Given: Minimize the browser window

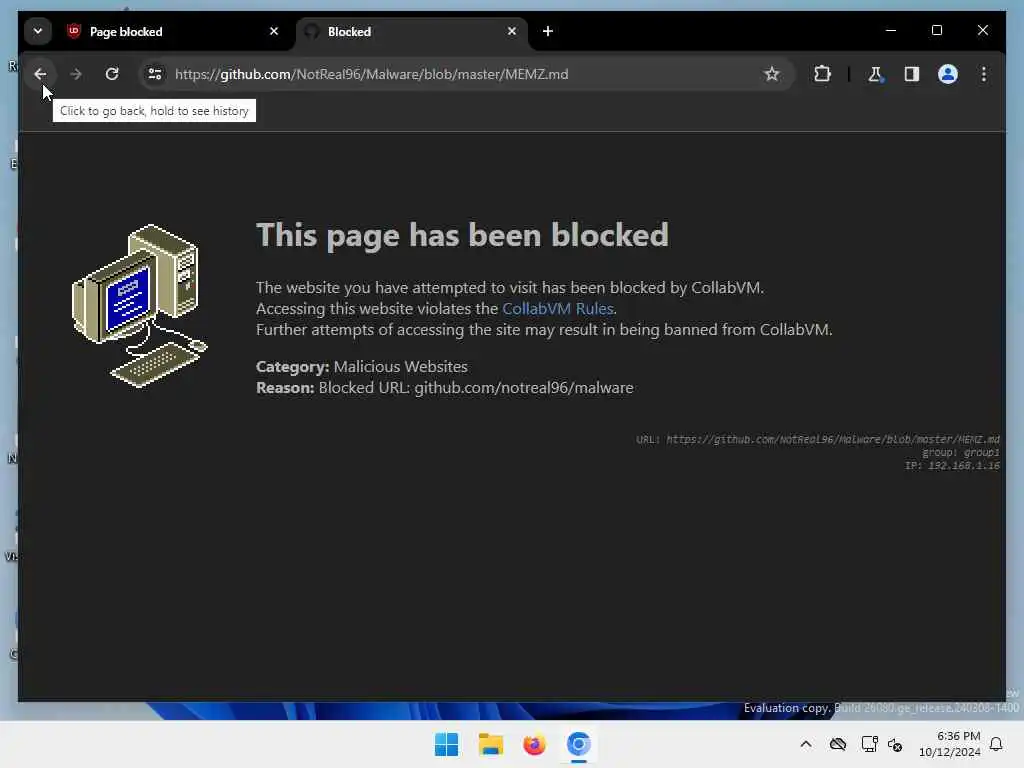Looking at the screenshot, I should click(891, 31).
